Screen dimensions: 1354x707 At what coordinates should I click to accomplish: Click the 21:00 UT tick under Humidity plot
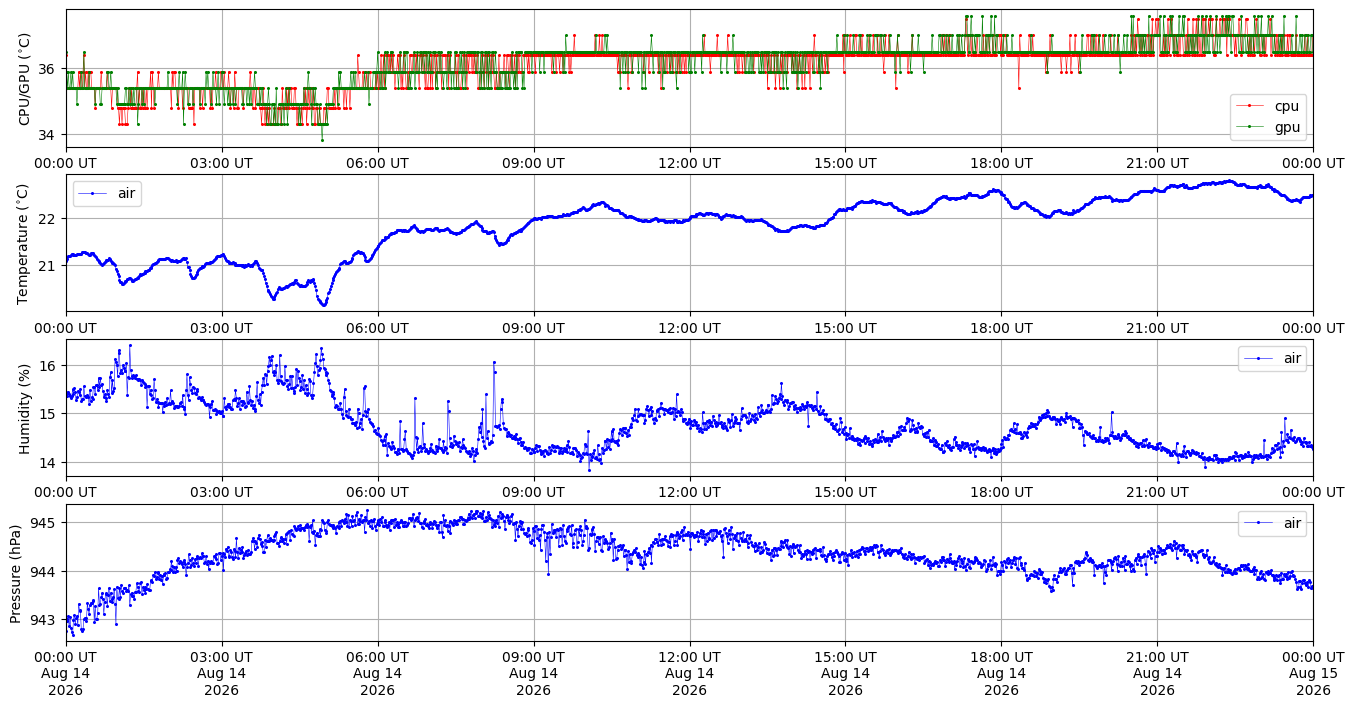1157,492
